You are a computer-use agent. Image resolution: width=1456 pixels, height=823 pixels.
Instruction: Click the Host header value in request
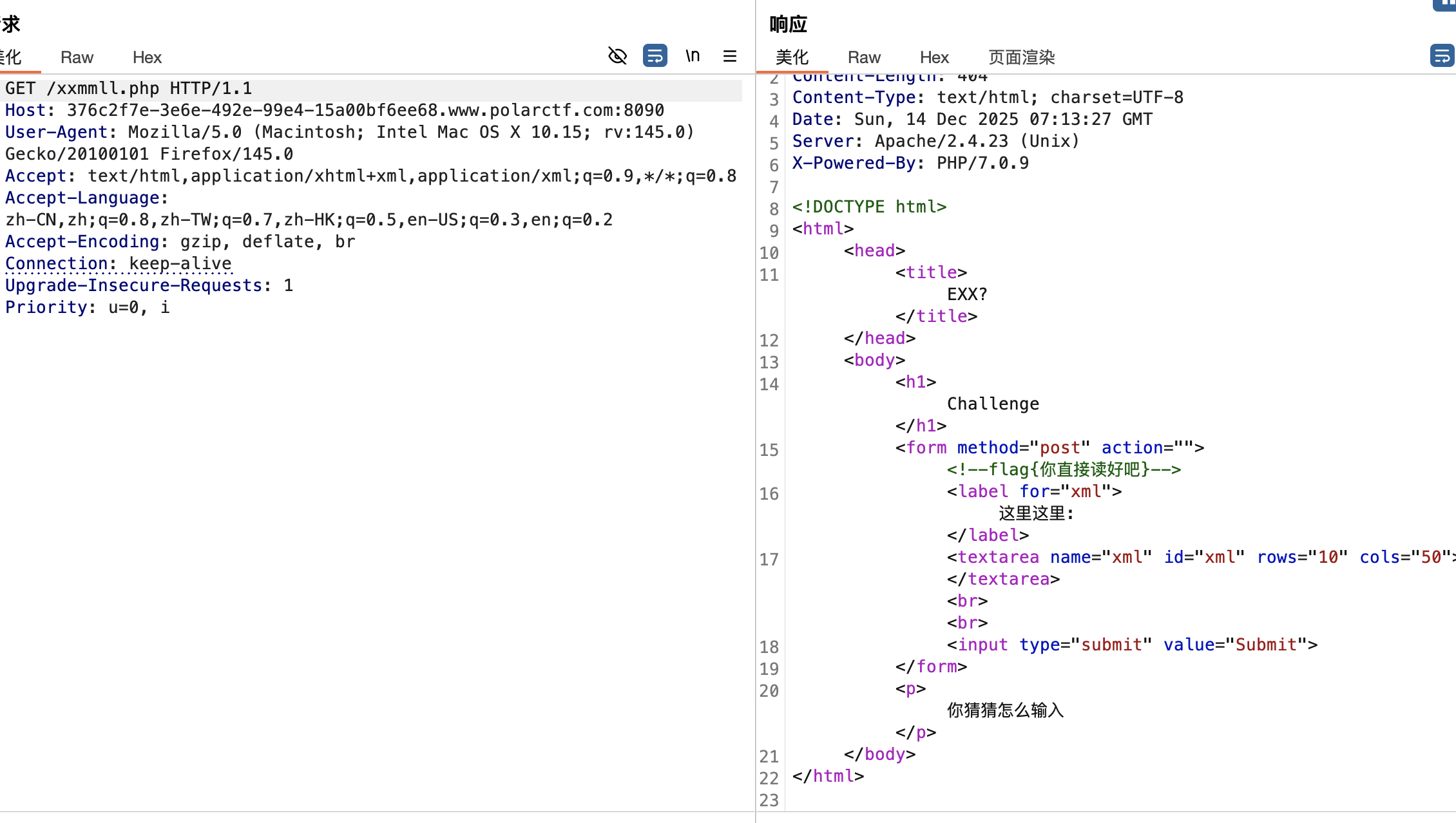(x=365, y=110)
